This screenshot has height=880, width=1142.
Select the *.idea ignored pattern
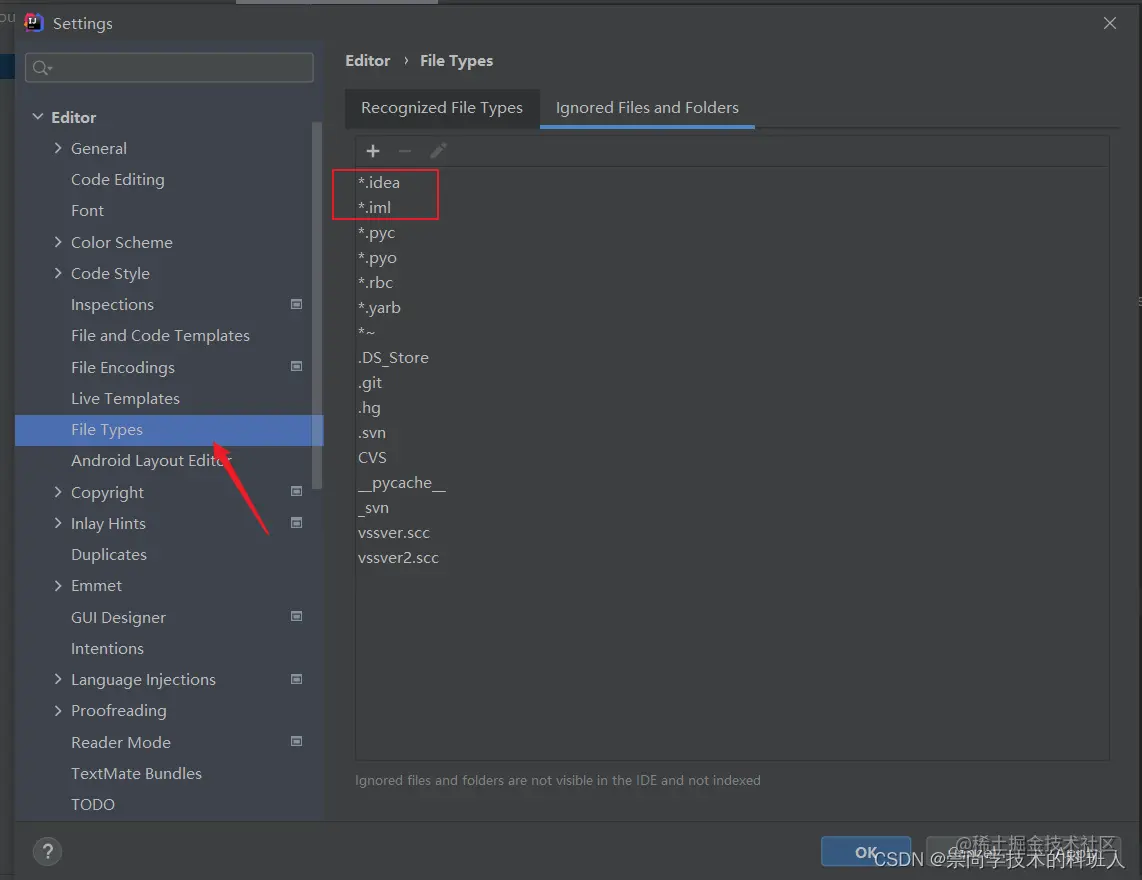pos(732,182)
